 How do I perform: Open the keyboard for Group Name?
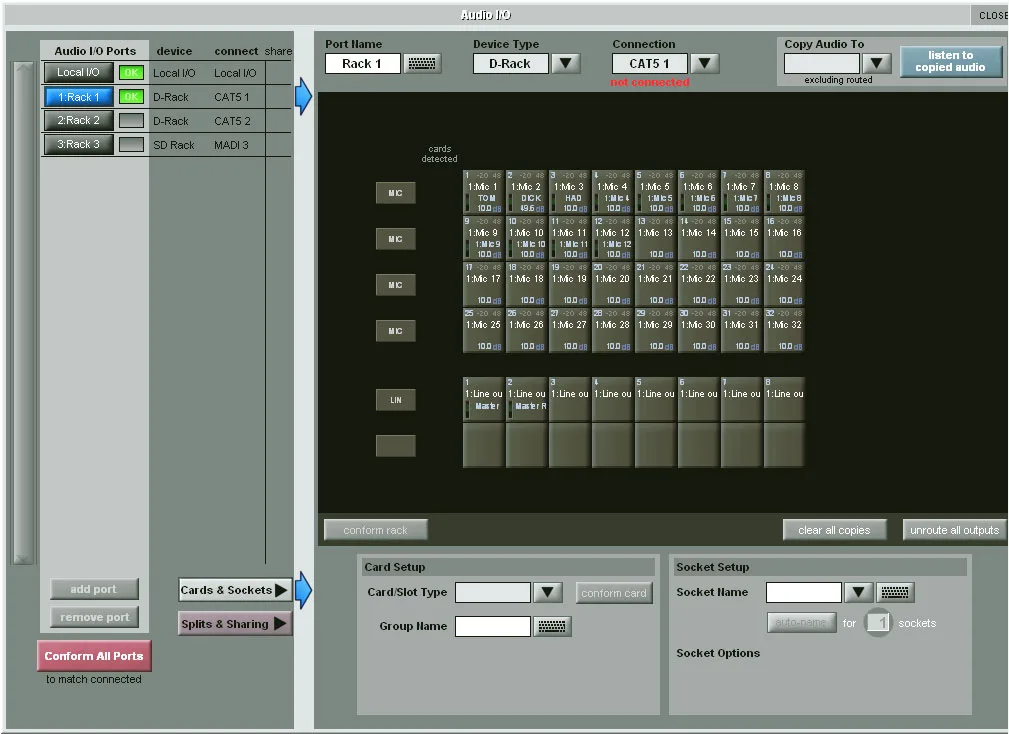click(551, 627)
